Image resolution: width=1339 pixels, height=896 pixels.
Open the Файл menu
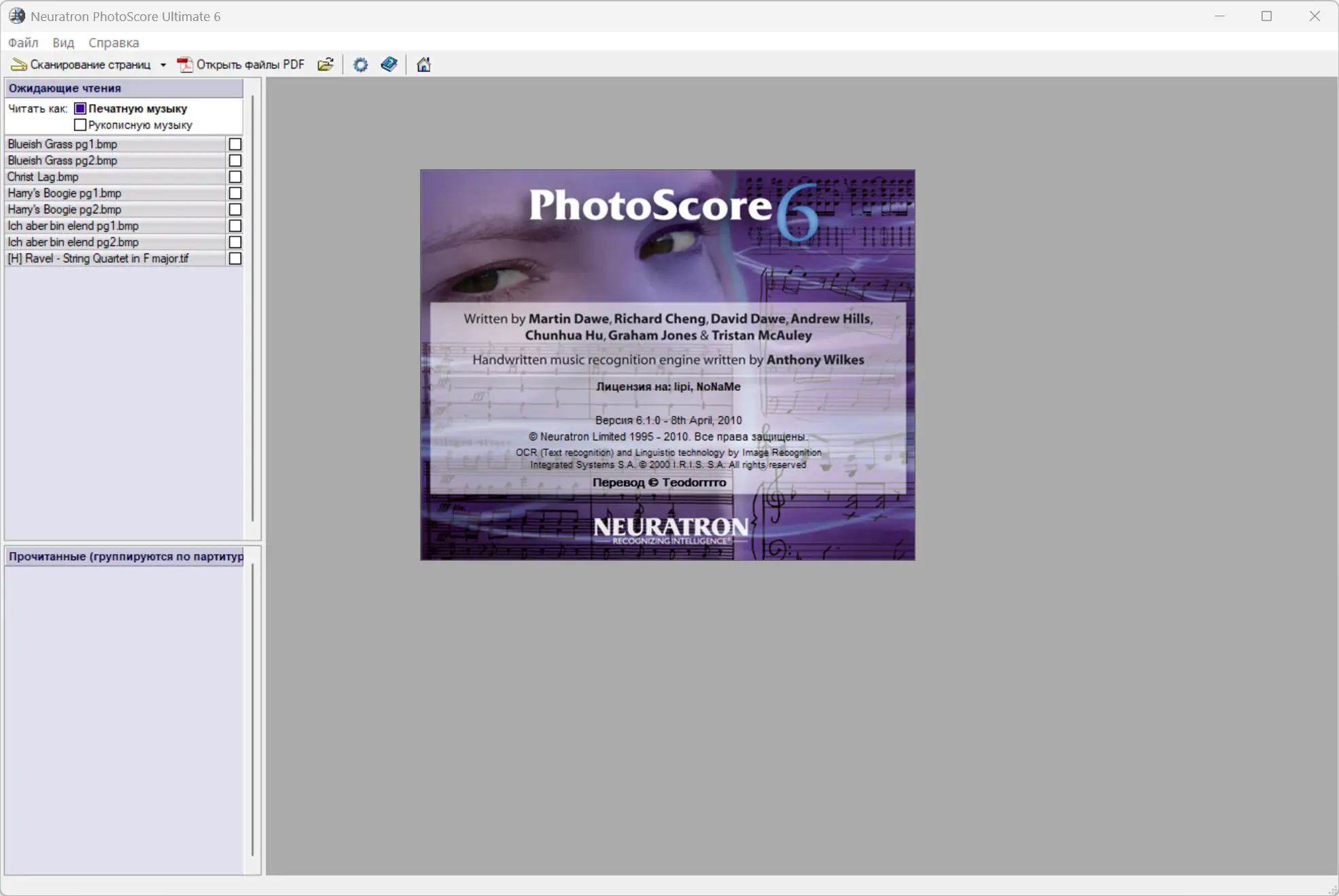(x=23, y=42)
